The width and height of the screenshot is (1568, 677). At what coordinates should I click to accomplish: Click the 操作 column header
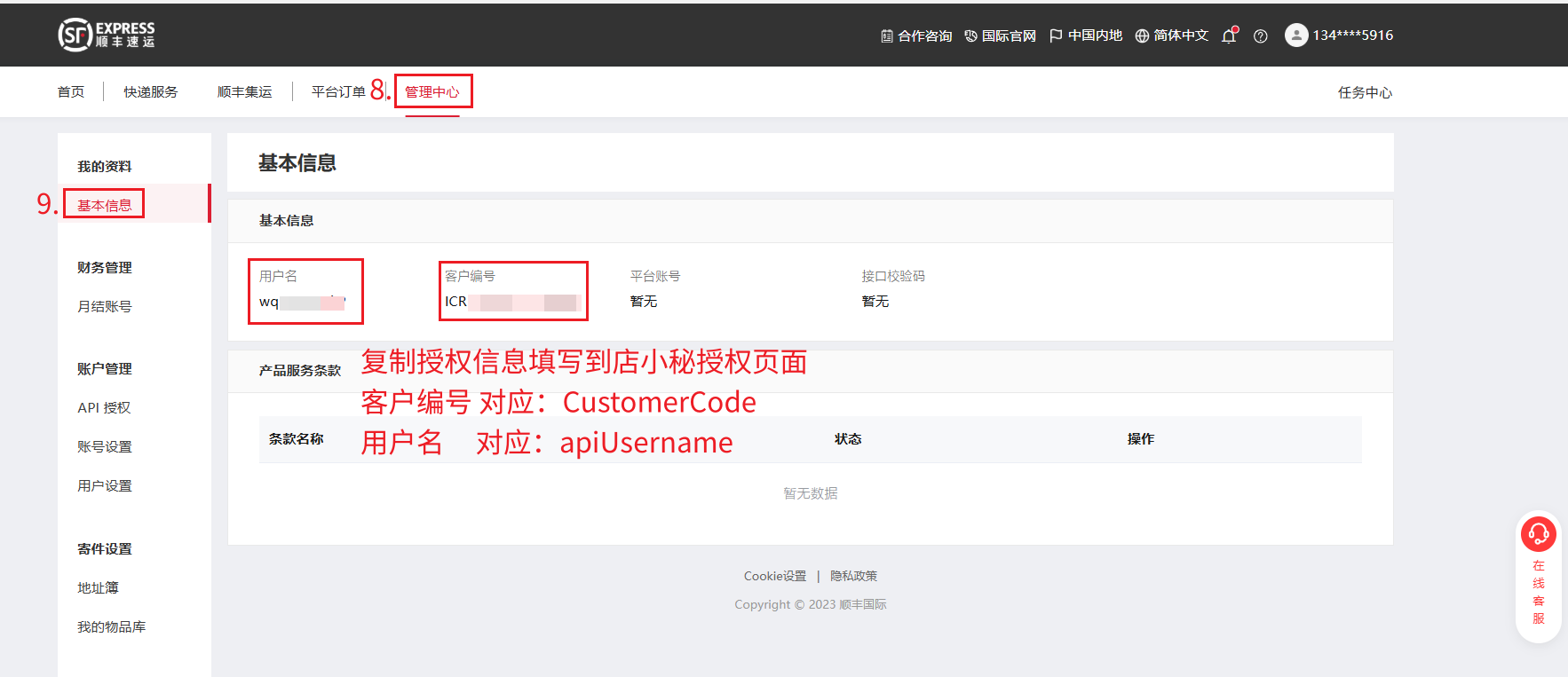[x=1141, y=438]
